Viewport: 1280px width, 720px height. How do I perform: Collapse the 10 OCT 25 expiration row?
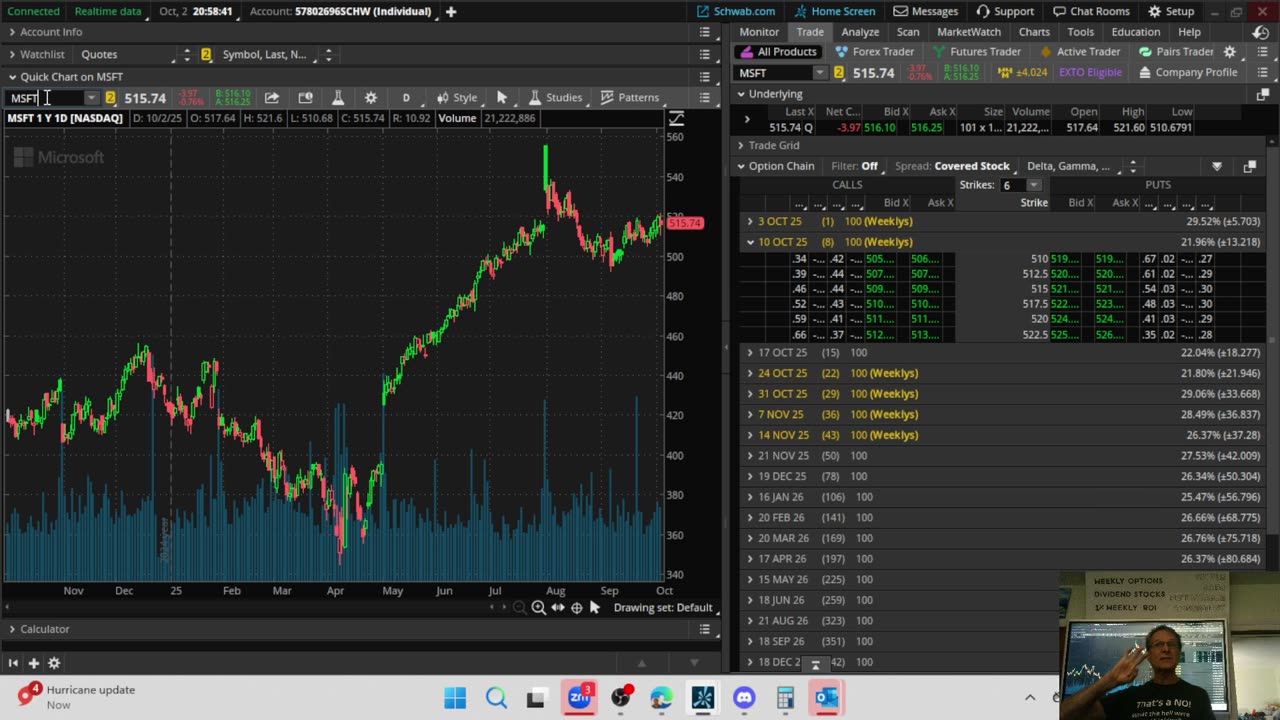750,242
